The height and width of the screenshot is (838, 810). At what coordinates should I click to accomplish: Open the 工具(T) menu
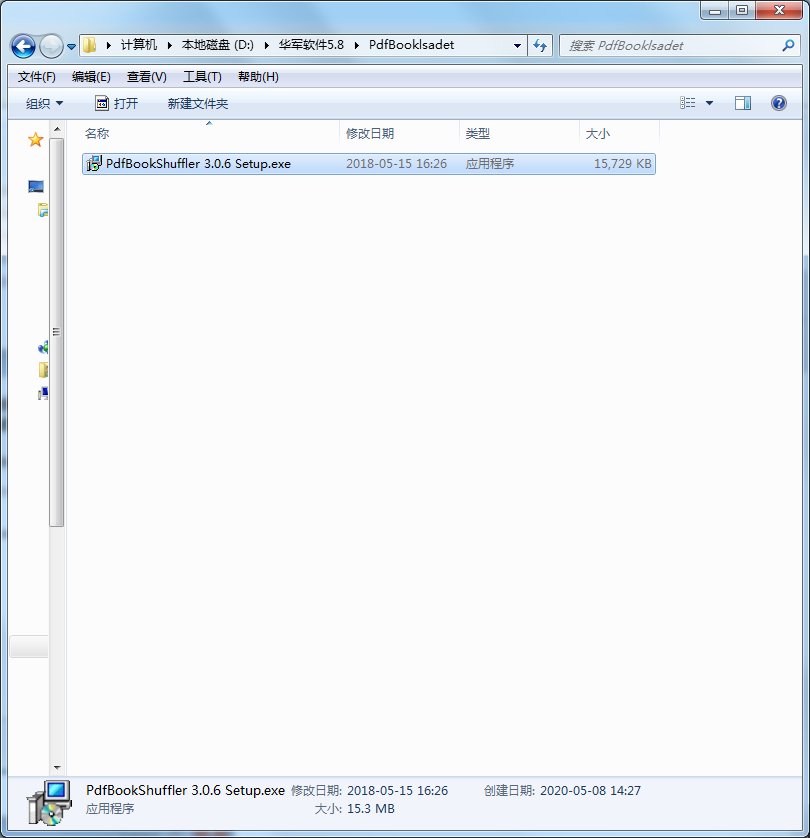(x=201, y=77)
